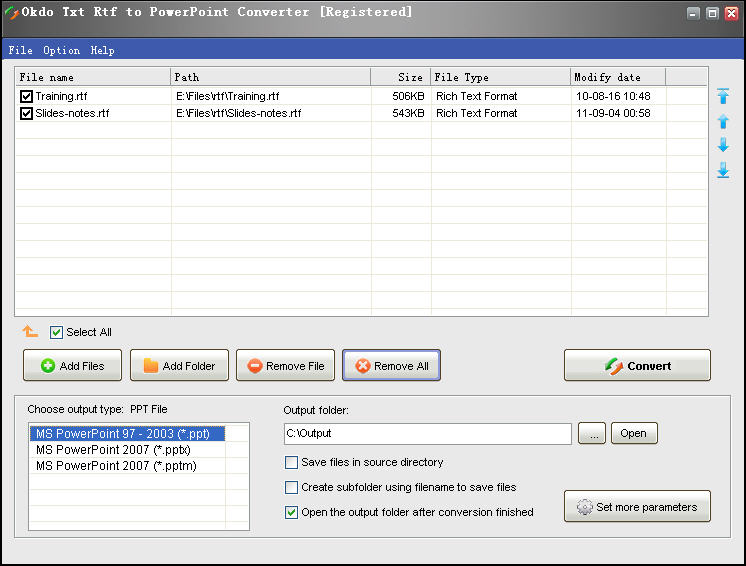The width and height of the screenshot is (746, 566).
Task: Enable Create subfolder using filename option
Action: (x=291, y=487)
